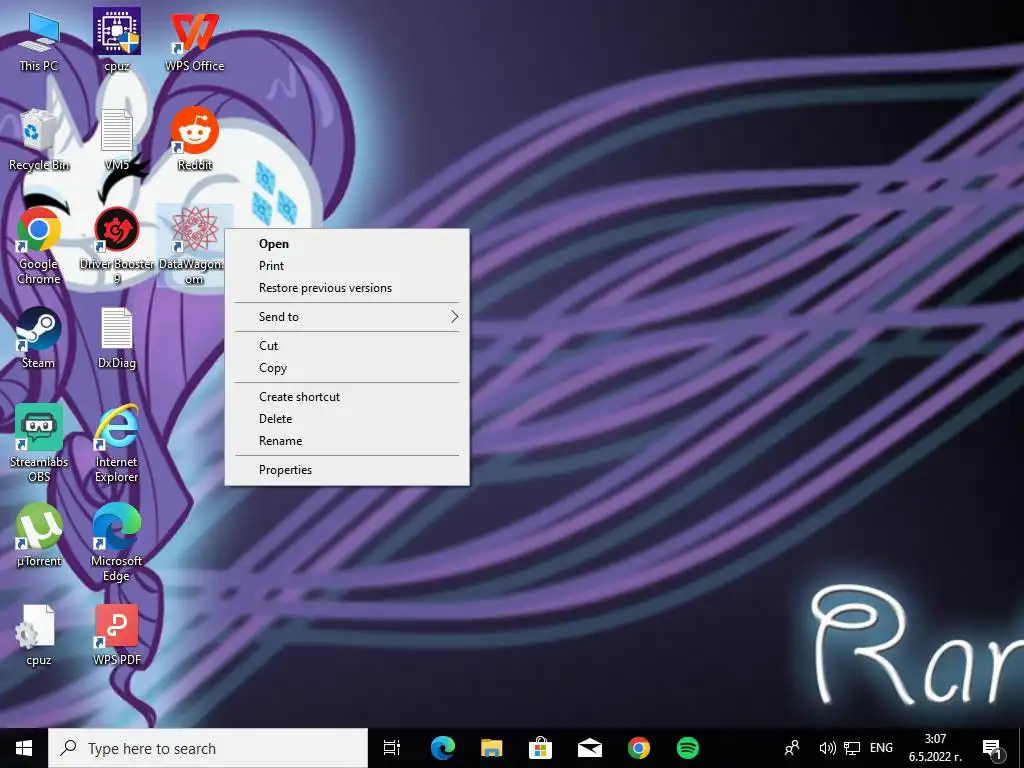Select the Google Chrome desktop shortcut

(39, 246)
